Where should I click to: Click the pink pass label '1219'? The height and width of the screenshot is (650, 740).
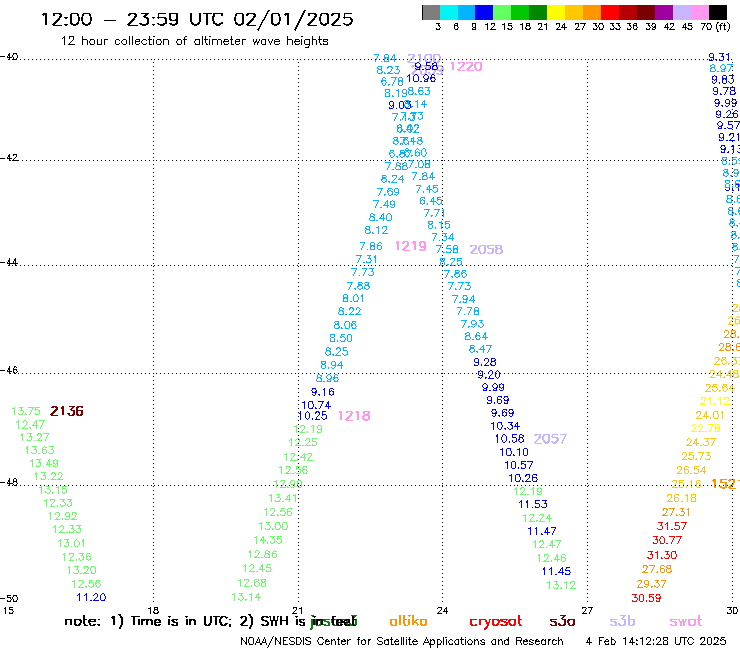pos(411,246)
